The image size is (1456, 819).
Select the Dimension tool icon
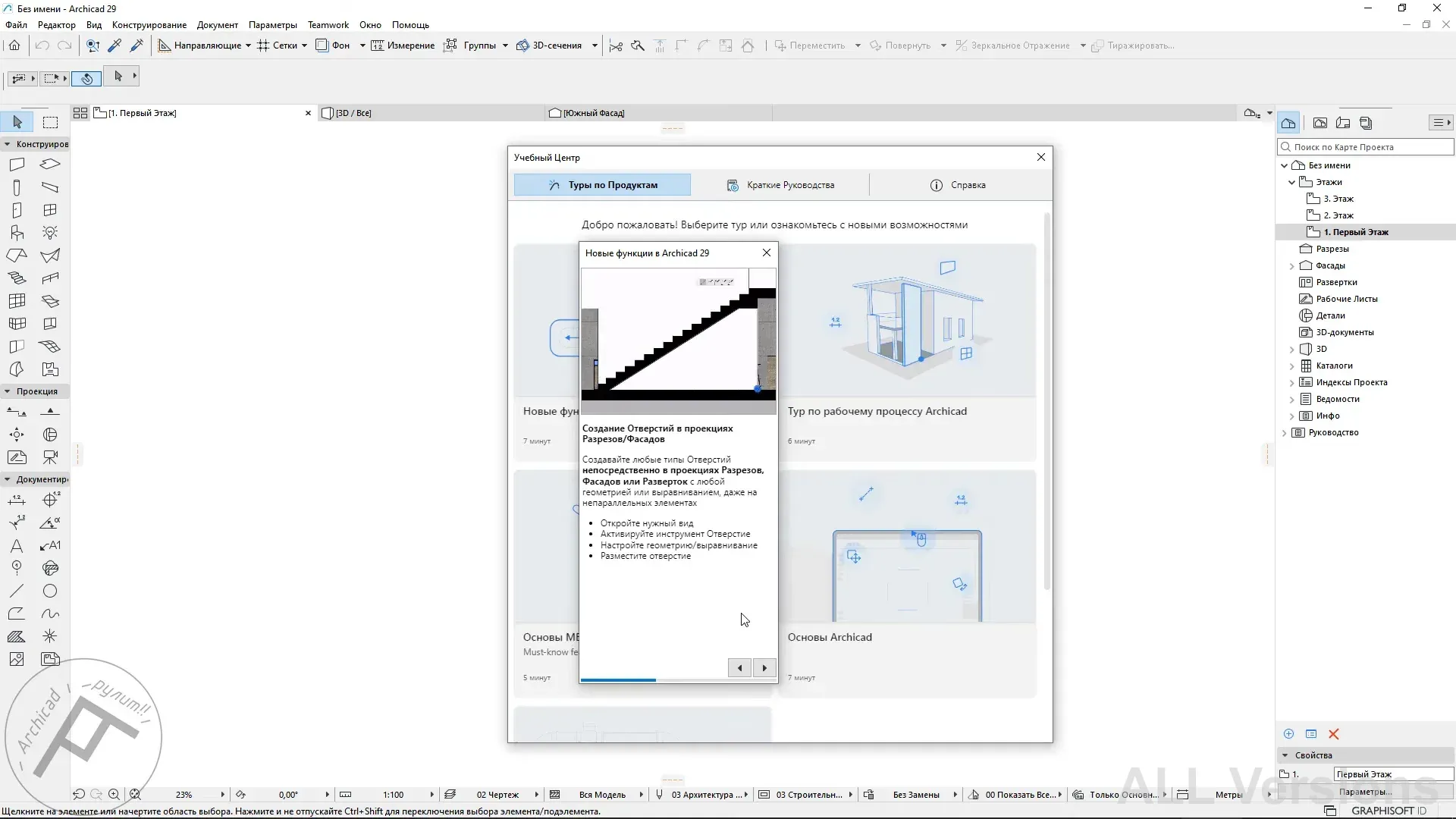[17, 500]
